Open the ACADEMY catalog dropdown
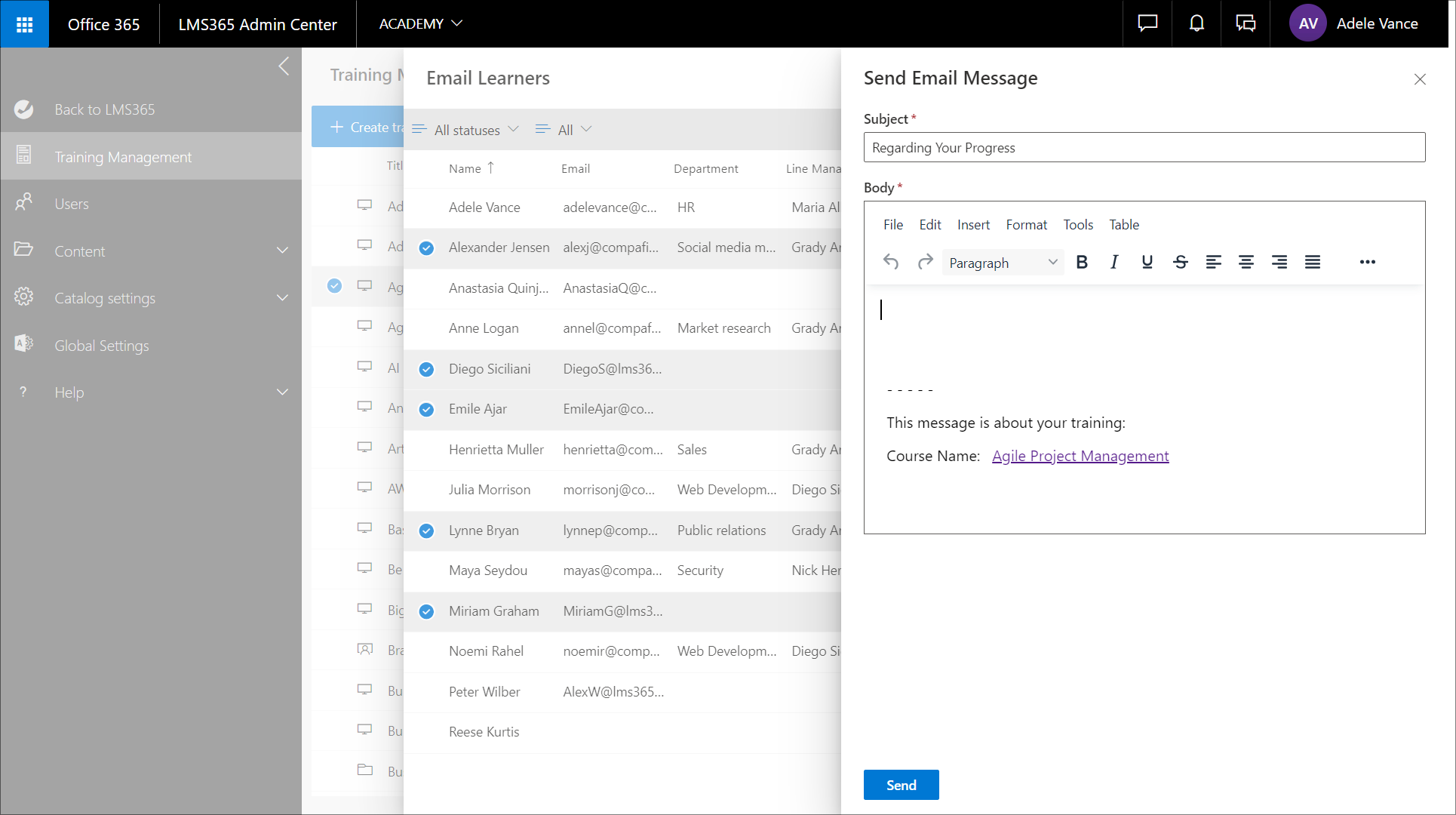The height and width of the screenshot is (815, 1456). [420, 23]
